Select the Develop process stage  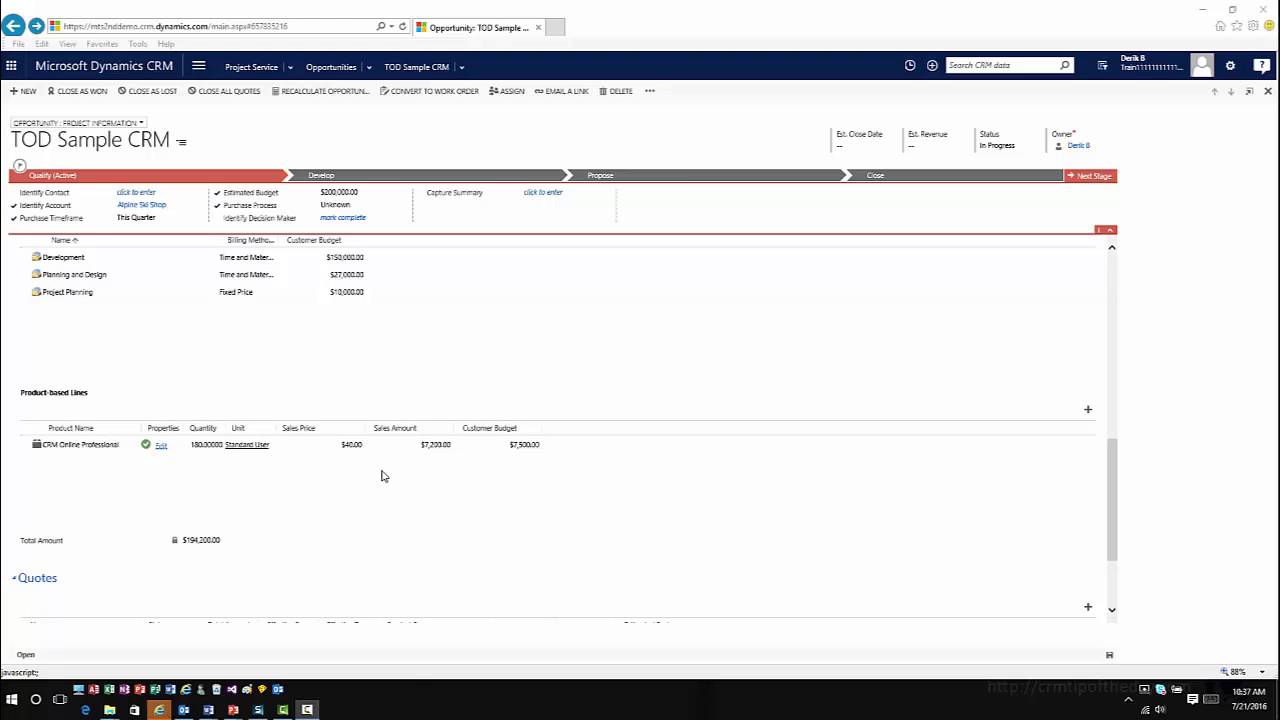(x=427, y=175)
